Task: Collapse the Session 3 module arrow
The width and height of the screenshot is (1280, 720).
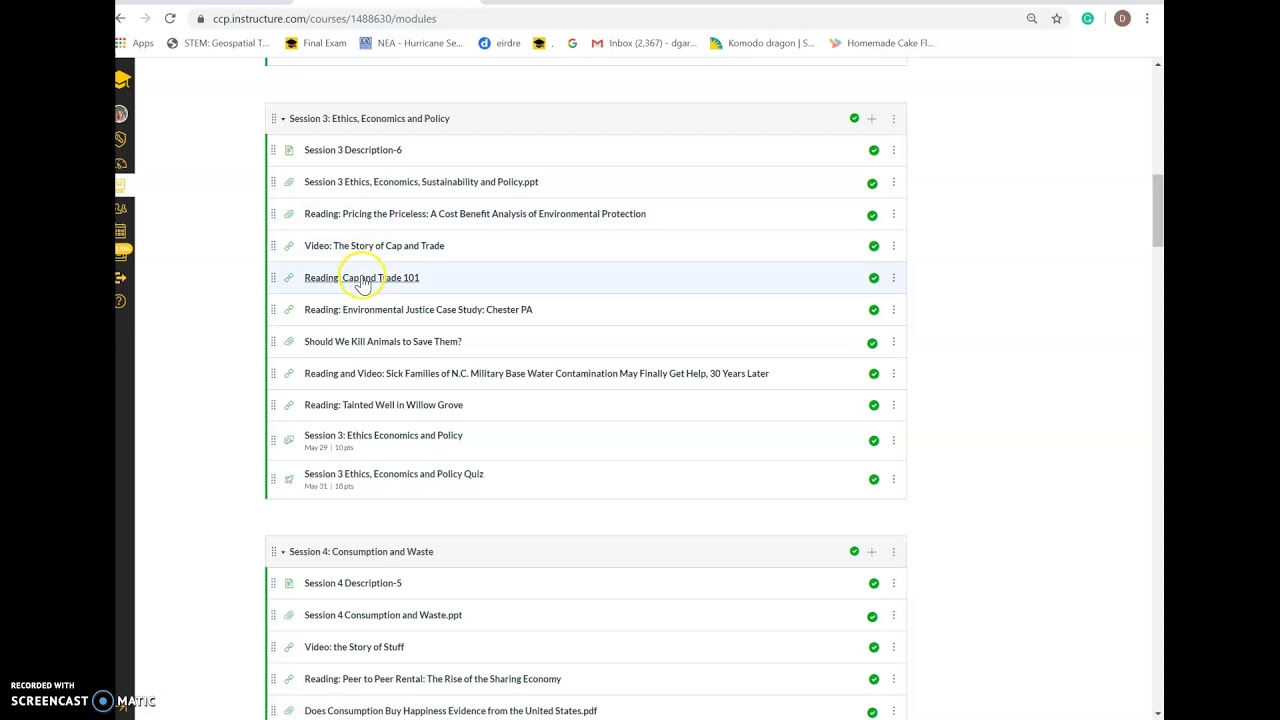Action: tap(283, 119)
